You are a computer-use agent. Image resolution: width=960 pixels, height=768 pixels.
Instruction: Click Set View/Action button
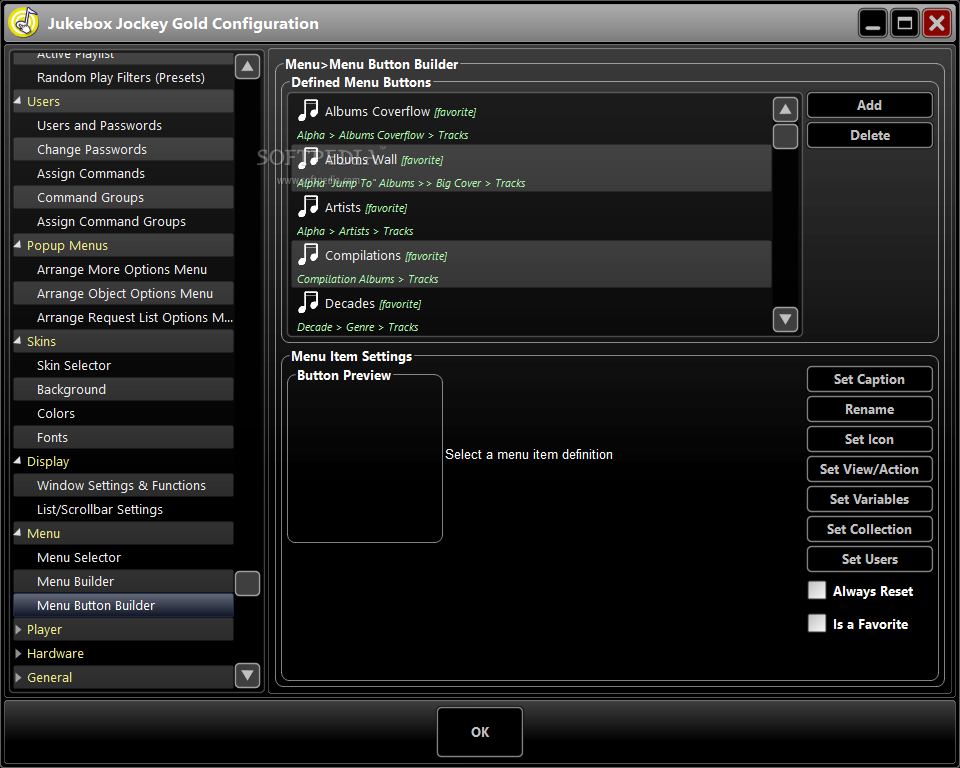click(x=869, y=469)
